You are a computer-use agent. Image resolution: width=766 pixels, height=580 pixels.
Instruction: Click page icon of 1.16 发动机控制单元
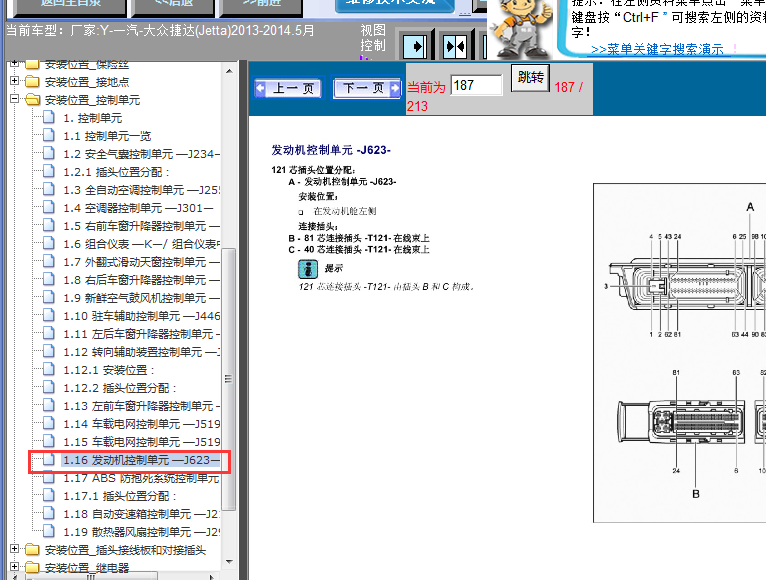49,459
